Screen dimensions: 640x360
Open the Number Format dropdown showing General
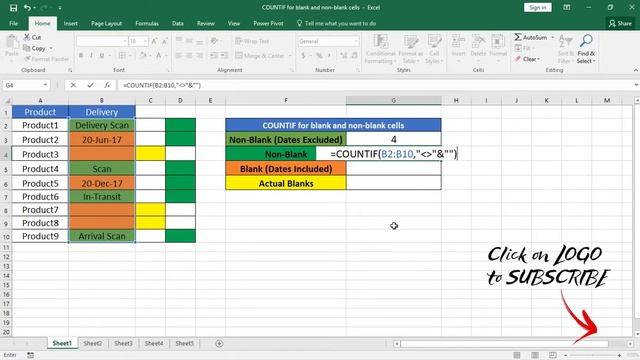[356, 41]
